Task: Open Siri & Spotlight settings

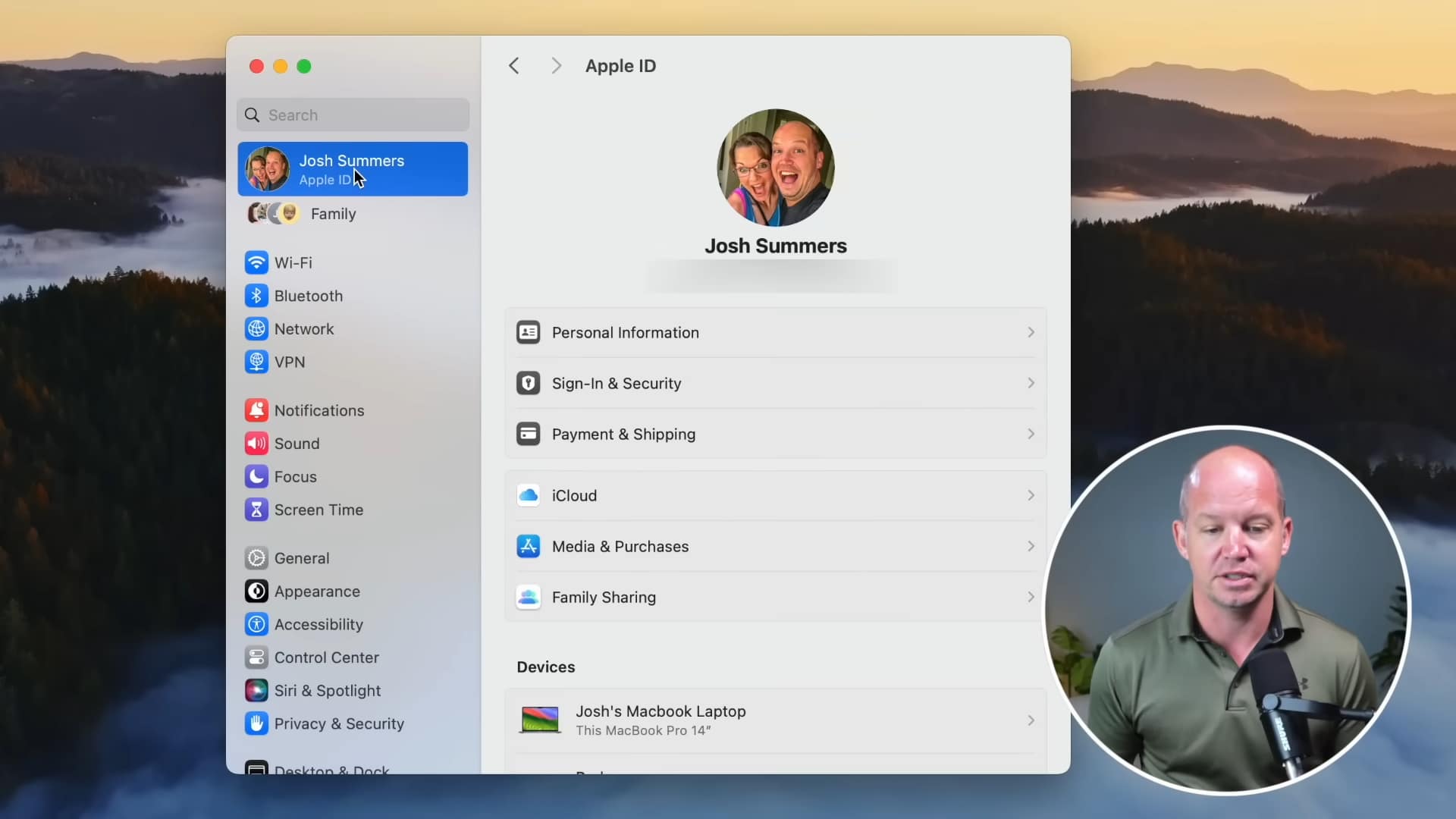Action: (328, 690)
